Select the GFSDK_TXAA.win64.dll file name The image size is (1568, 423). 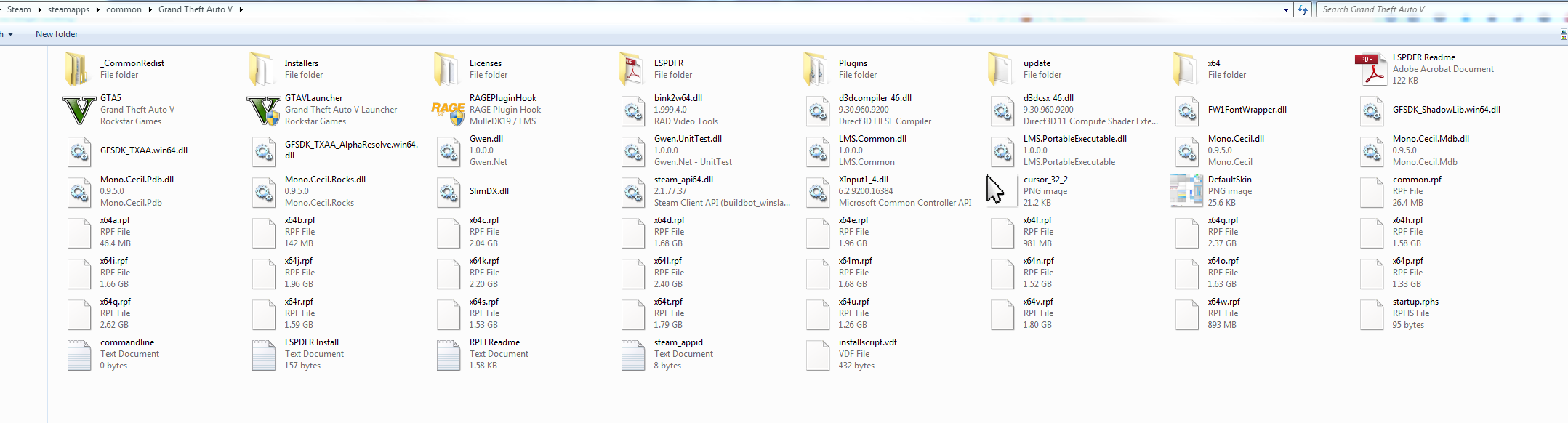pos(144,150)
